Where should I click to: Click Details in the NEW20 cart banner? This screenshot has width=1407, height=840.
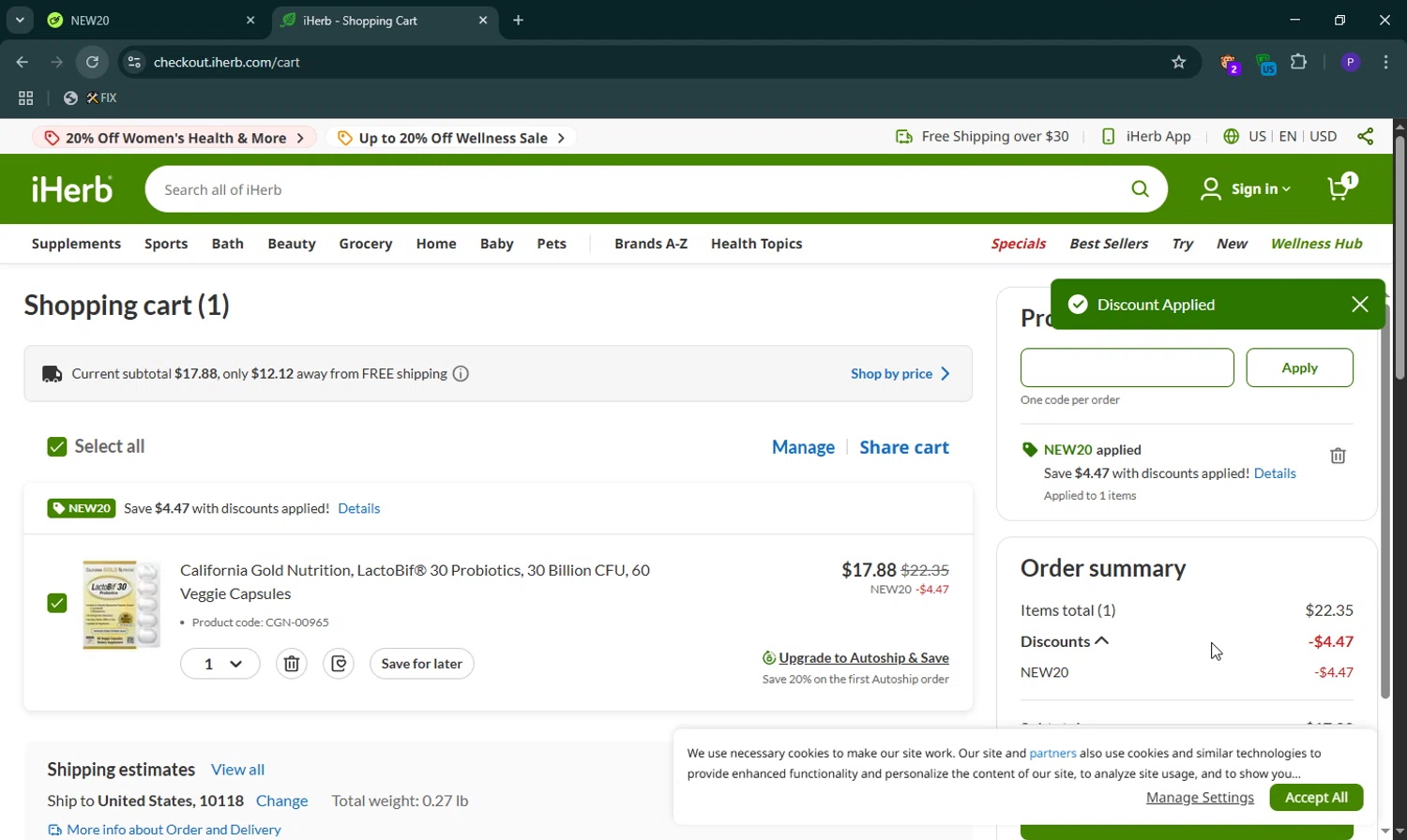coord(358,508)
